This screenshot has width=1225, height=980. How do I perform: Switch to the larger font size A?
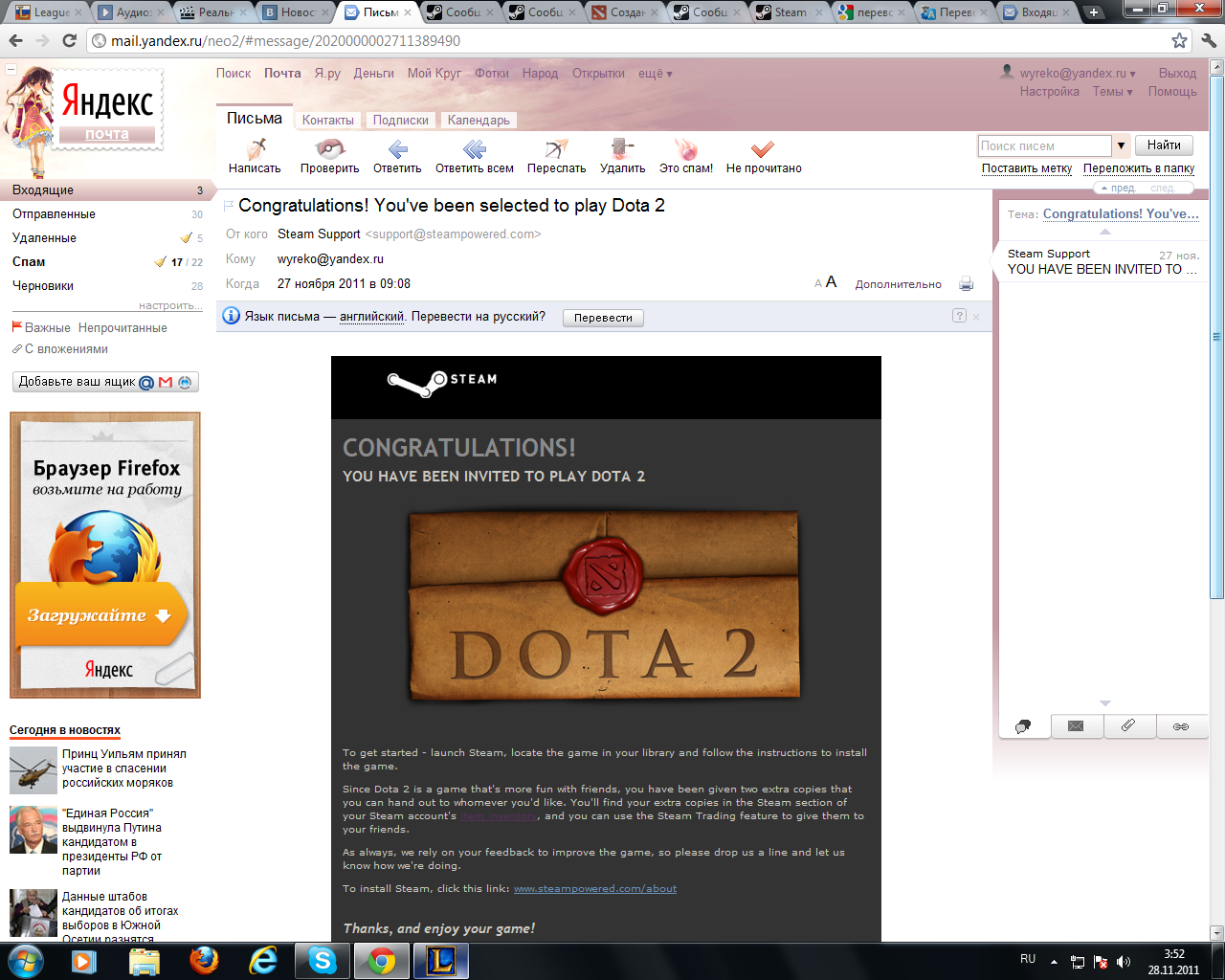click(x=831, y=282)
